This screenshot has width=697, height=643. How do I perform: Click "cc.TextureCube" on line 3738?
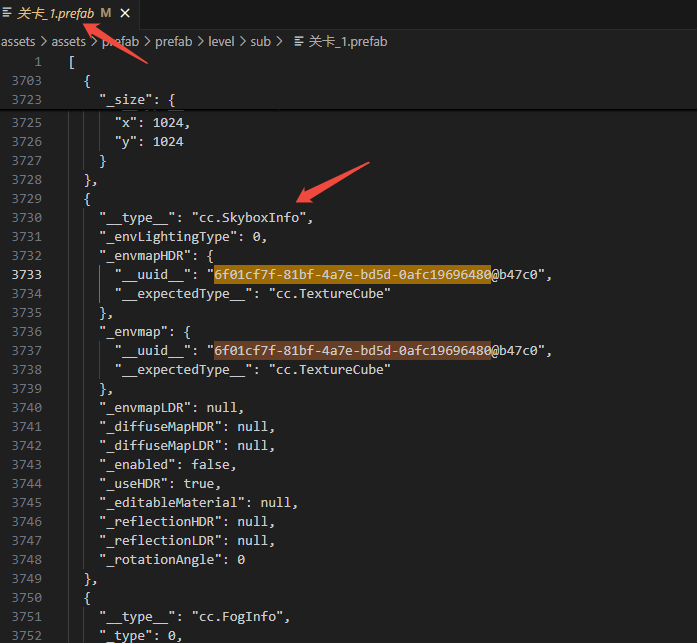pos(329,370)
